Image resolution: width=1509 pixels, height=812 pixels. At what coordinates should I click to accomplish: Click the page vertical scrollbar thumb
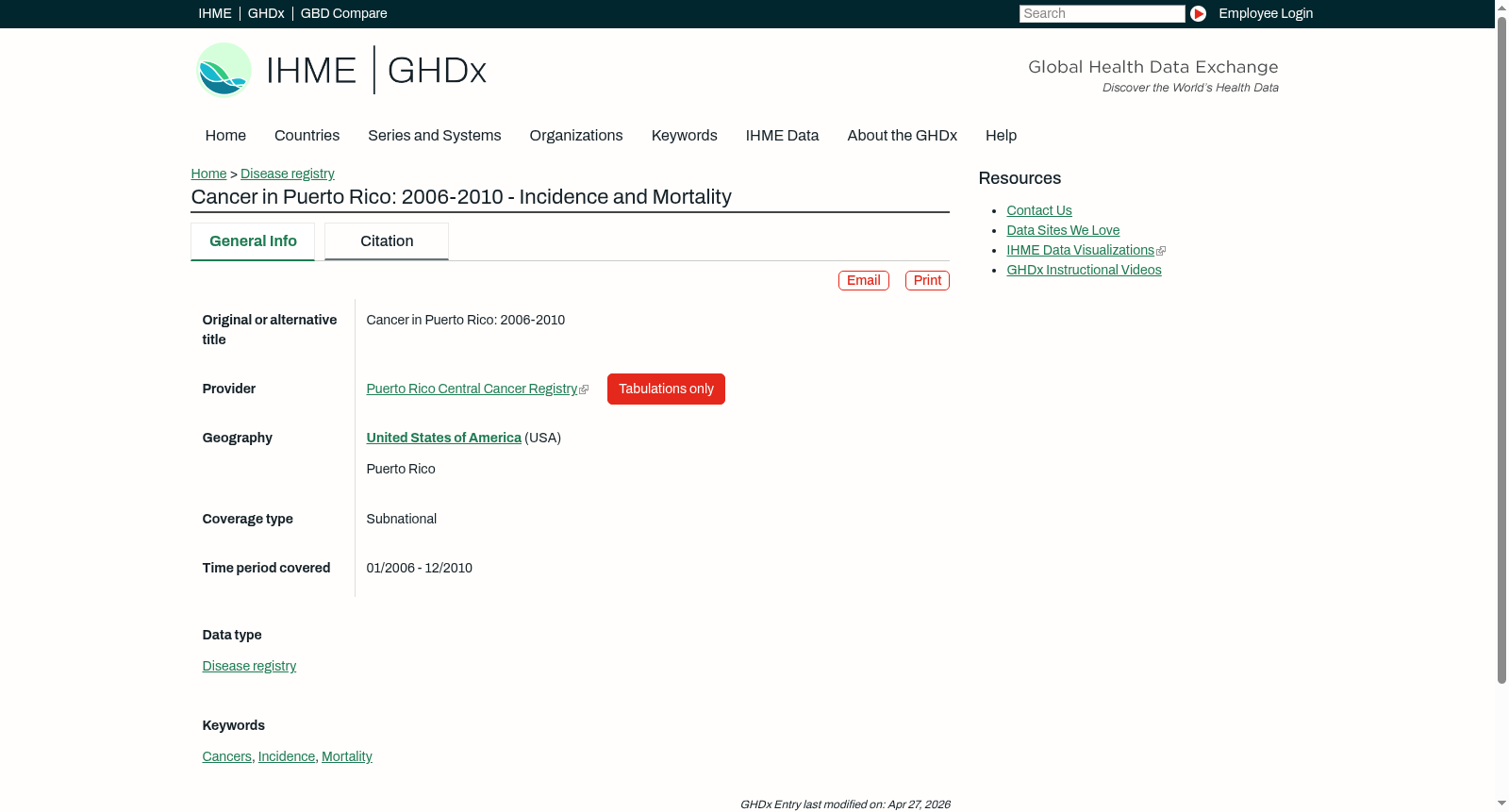tap(1501, 349)
